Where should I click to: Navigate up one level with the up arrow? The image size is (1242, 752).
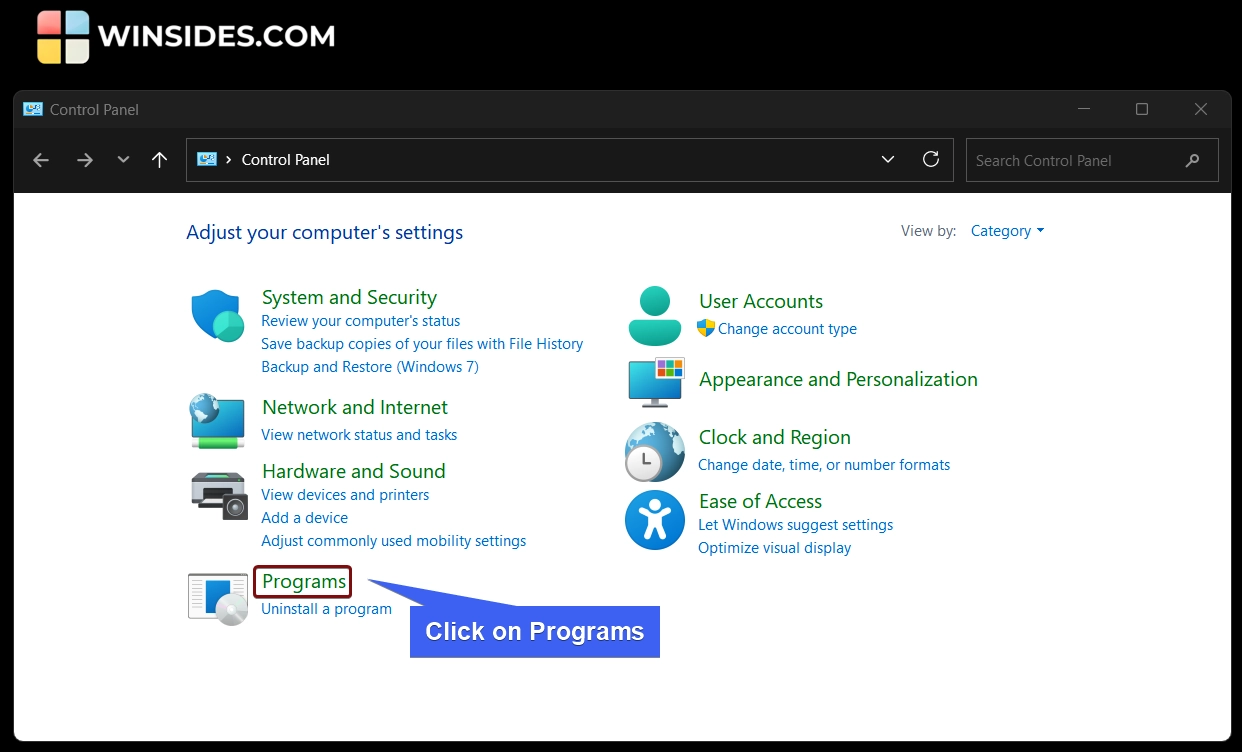click(x=159, y=159)
